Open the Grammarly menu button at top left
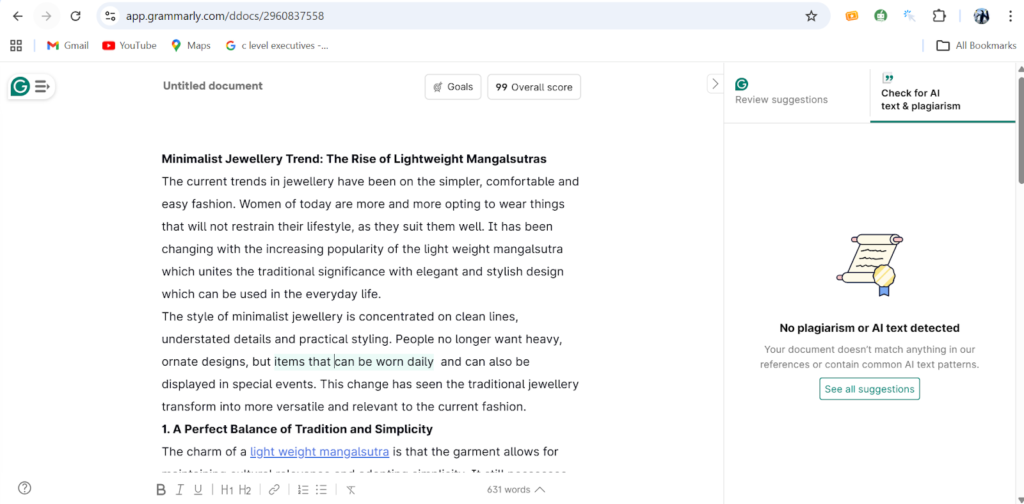 pos(31,87)
